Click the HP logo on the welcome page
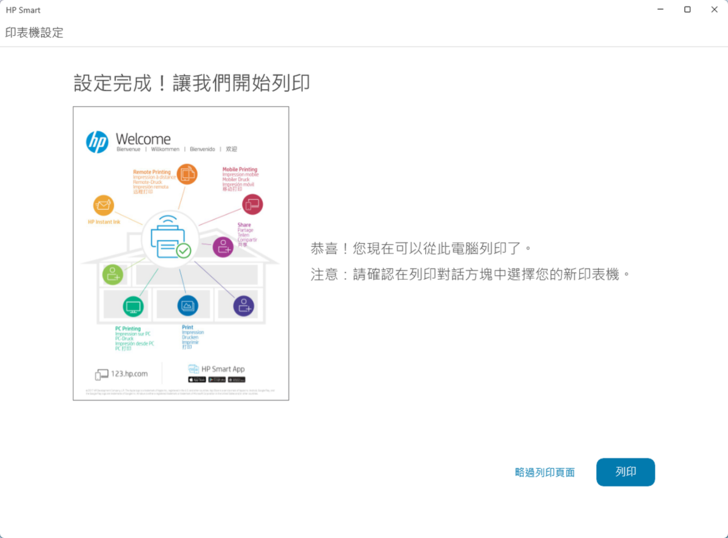The height and width of the screenshot is (538, 728). [97, 142]
